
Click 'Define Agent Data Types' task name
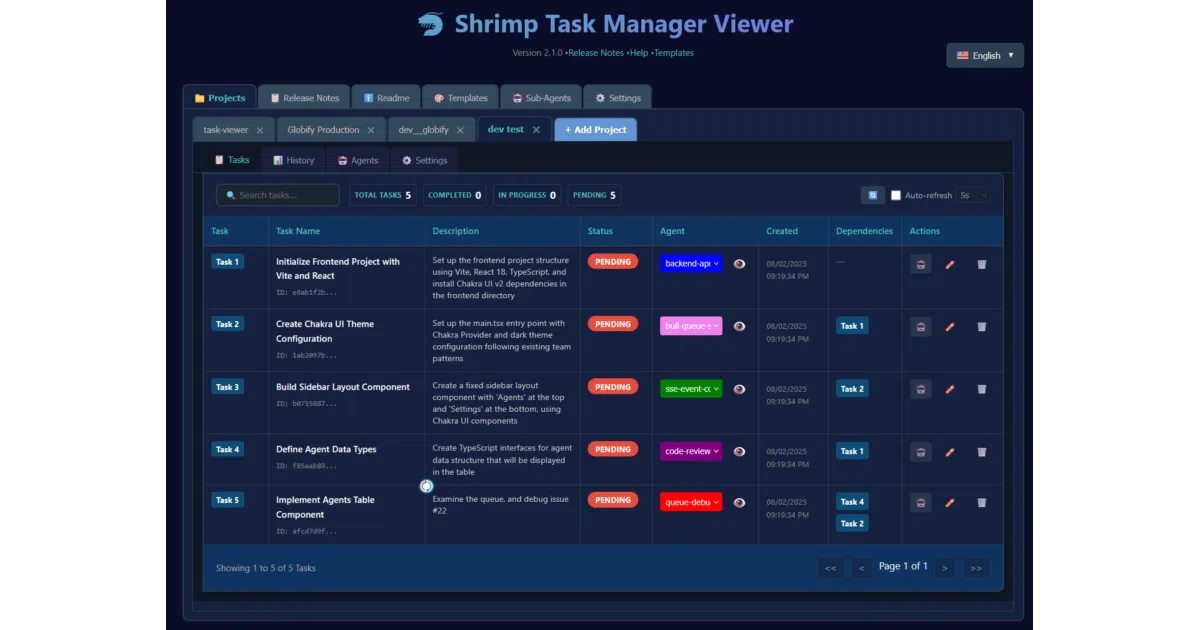point(326,450)
